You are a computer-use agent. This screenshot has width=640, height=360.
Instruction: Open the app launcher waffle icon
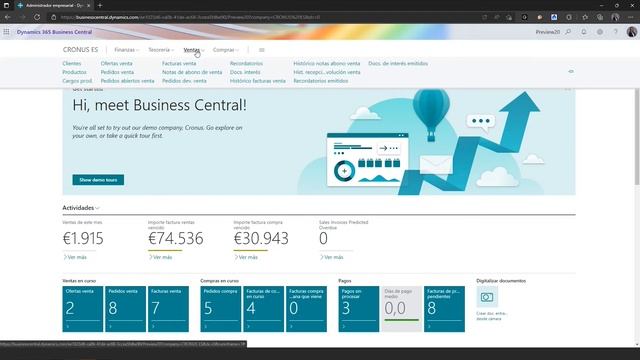click(x=6, y=32)
